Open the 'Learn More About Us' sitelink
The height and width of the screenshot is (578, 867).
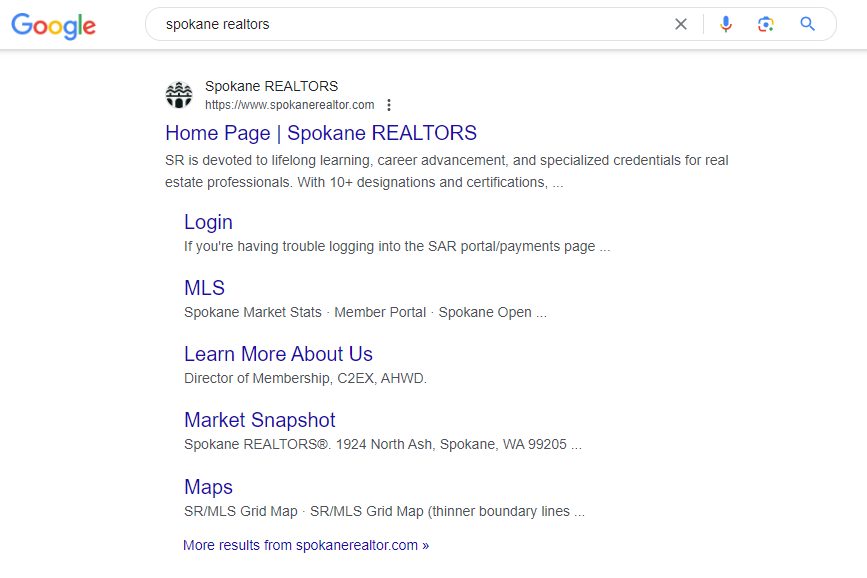pos(278,354)
